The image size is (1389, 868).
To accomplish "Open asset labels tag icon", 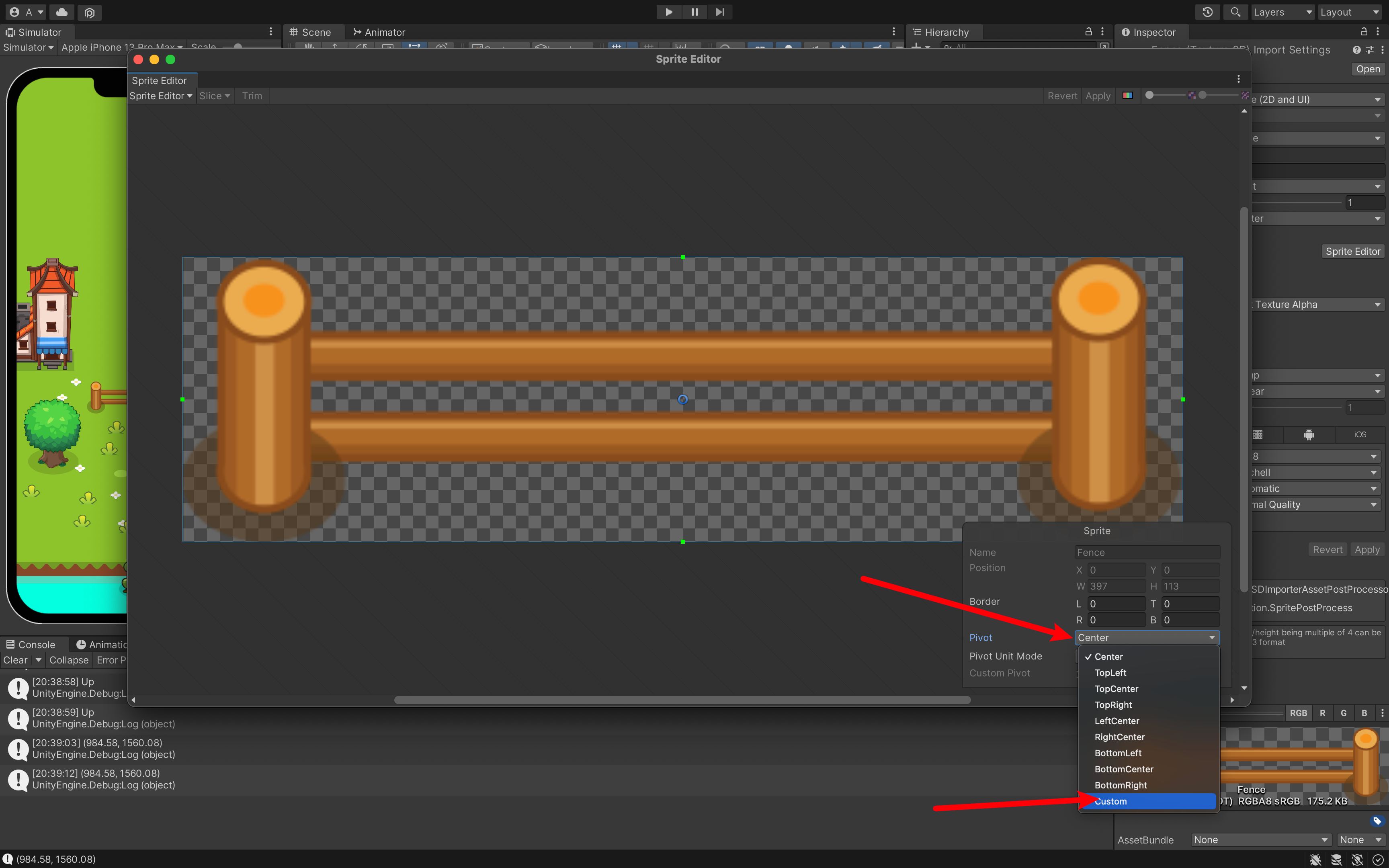I will (x=1377, y=821).
